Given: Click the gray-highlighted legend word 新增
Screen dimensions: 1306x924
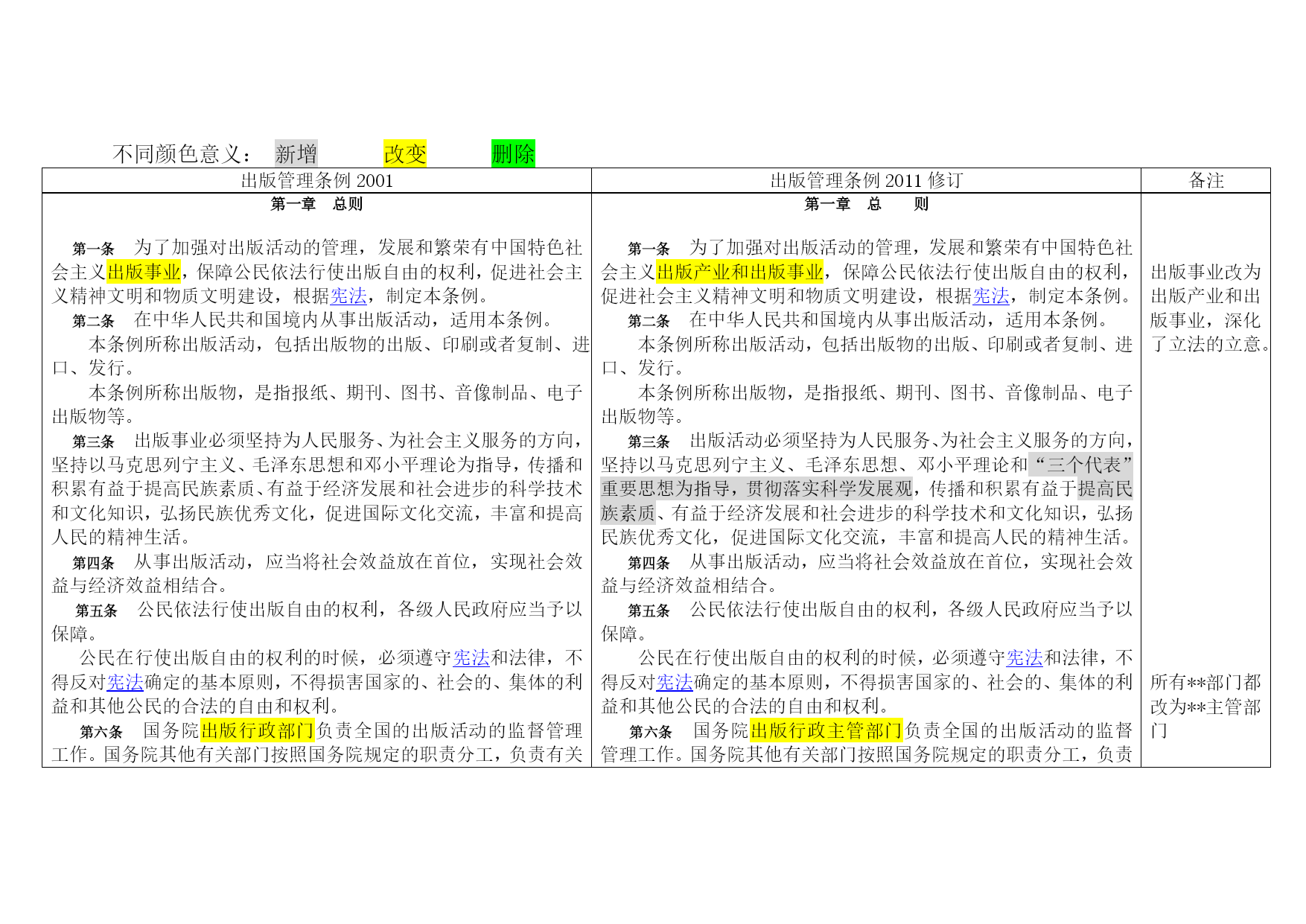Looking at the screenshot, I should click(x=296, y=153).
